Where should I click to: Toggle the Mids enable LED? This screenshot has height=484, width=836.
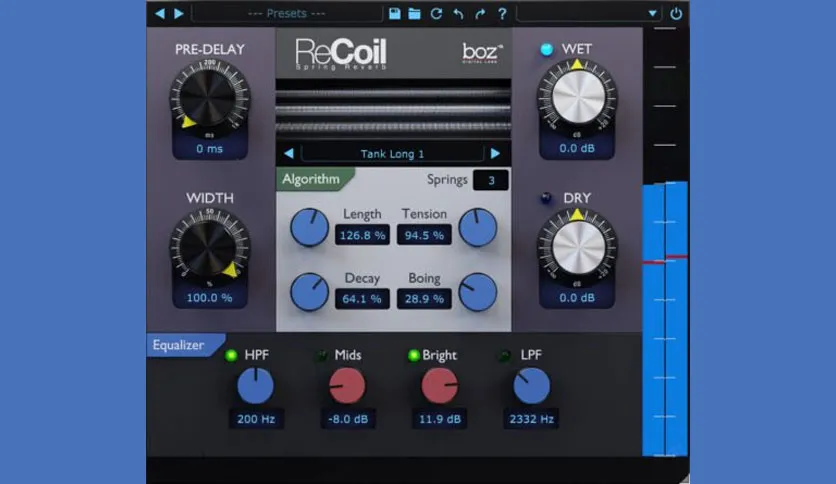322,356
